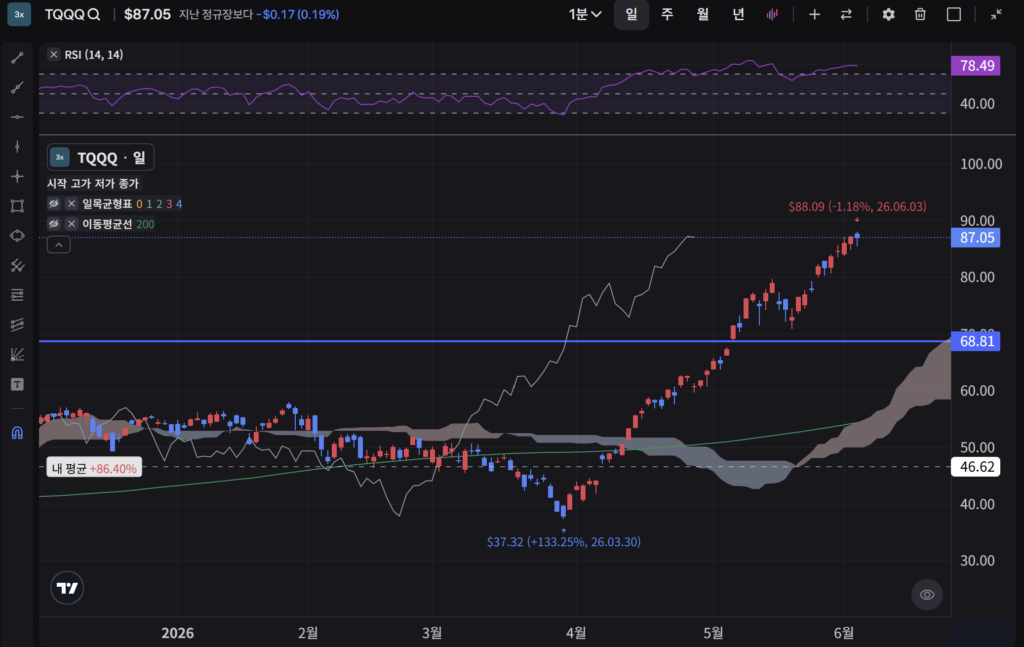The height and width of the screenshot is (647, 1024).
Task: Click the $87.05 price in header
Action: [147, 14]
